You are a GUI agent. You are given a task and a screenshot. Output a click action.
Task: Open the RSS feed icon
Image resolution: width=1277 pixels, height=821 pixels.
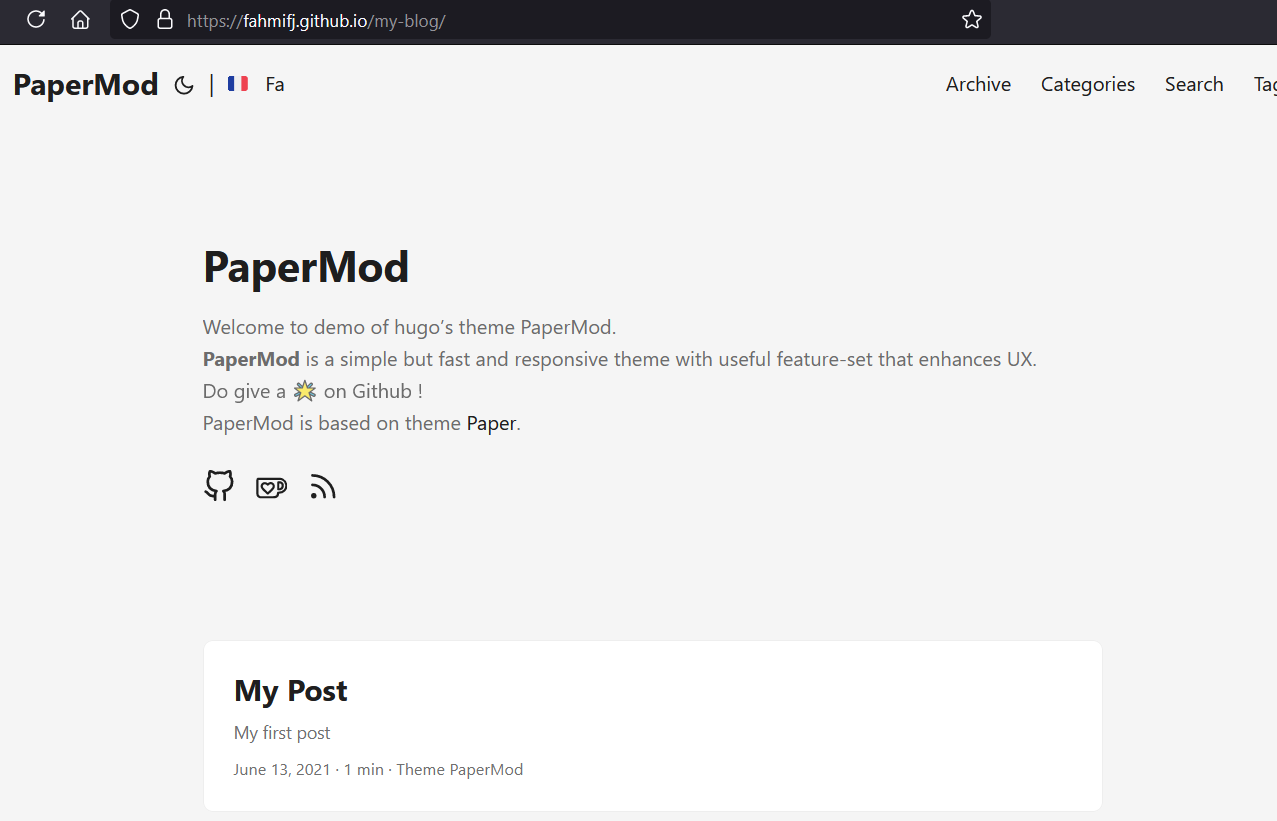point(322,487)
